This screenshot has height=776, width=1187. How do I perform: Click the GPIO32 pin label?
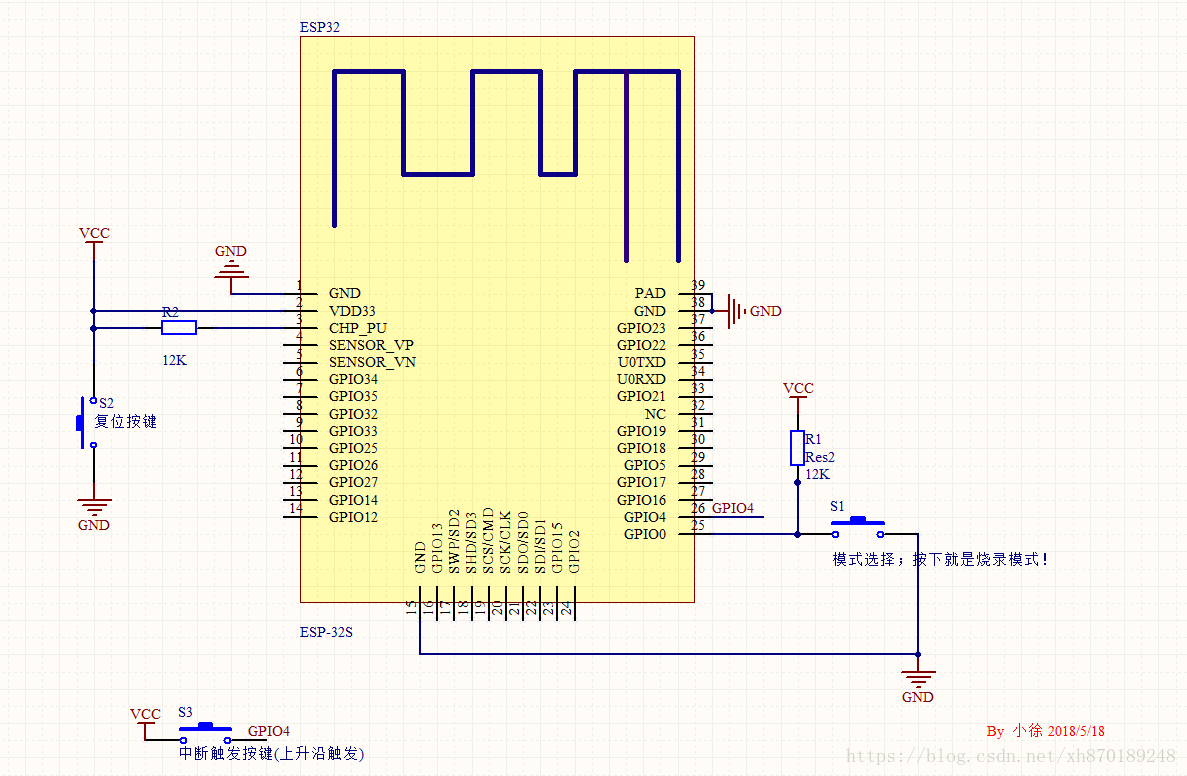(x=354, y=414)
